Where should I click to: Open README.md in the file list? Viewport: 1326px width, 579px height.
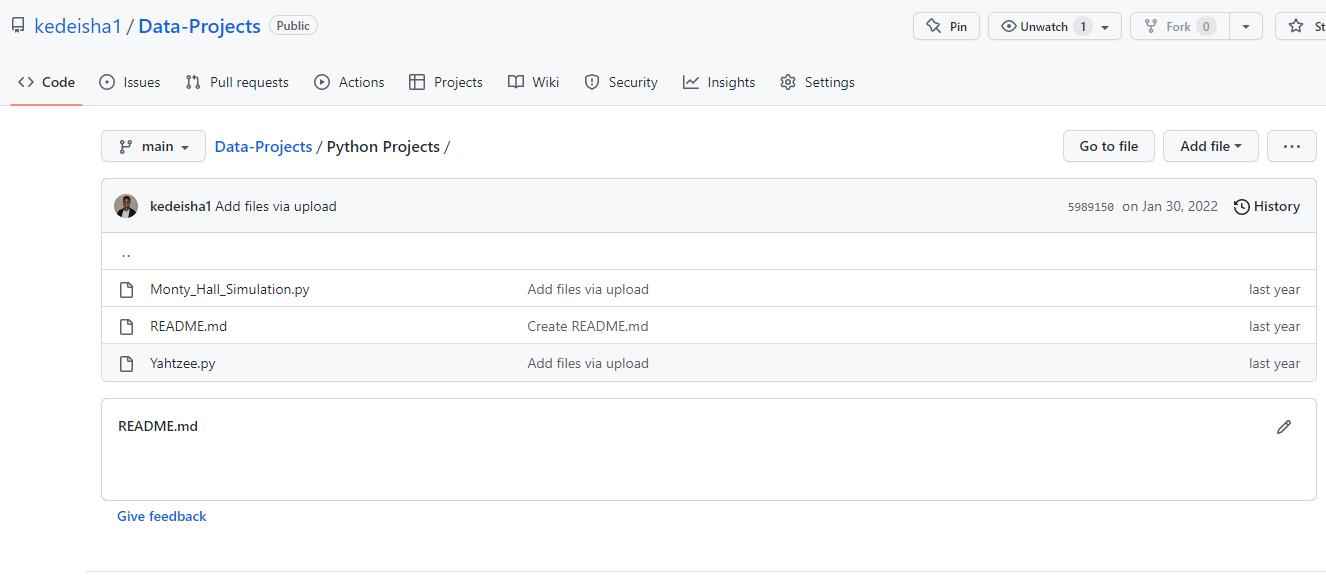pyautogui.click(x=188, y=326)
